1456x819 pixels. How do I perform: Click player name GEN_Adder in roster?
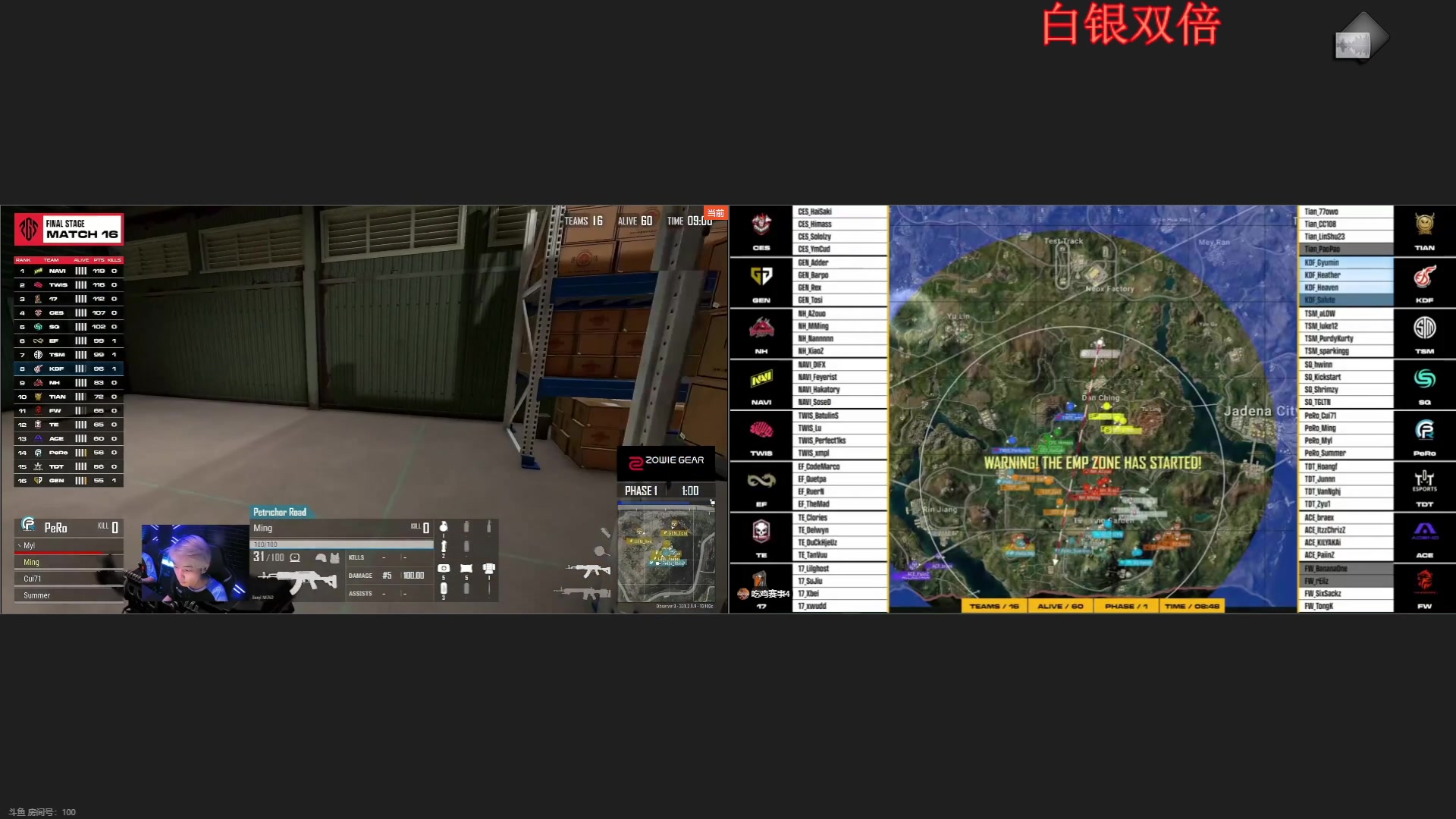coord(813,263)
